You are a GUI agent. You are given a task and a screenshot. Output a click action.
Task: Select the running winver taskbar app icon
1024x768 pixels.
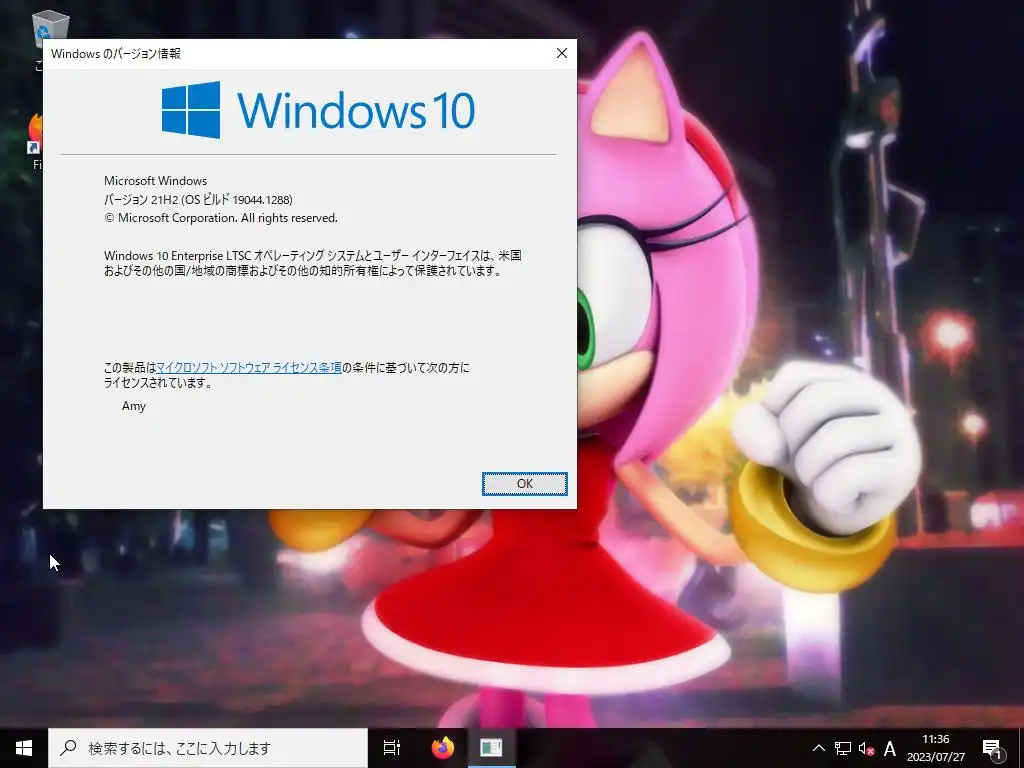pyautogui.click(x=491, y=748)
